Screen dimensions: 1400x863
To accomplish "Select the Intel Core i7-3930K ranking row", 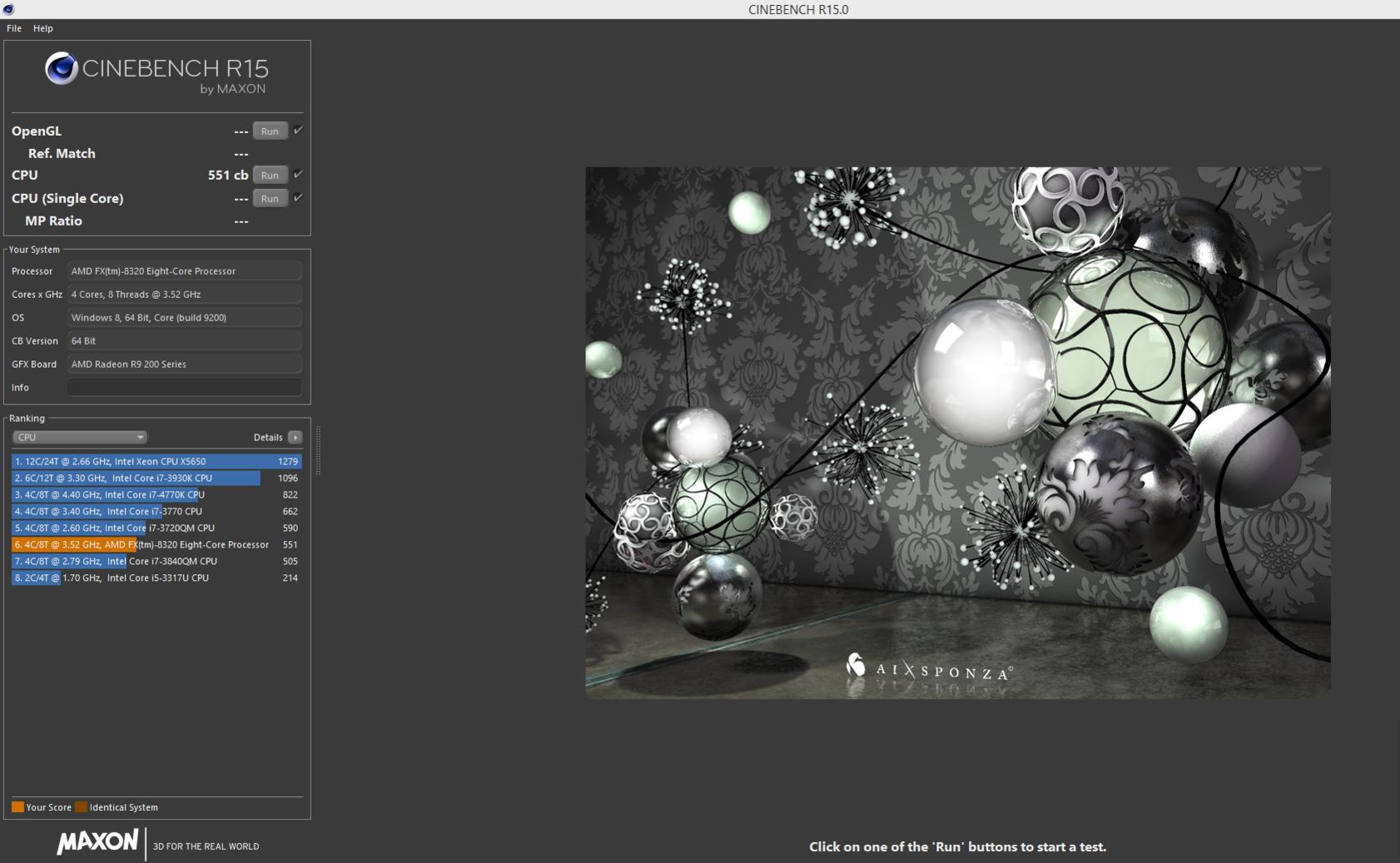I will (156, 478).
